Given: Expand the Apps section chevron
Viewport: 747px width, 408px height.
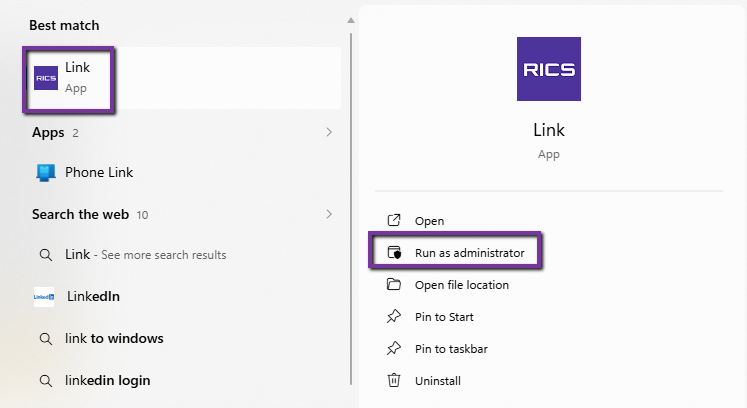Looking at the screenshot, I should (x=329, y=132).
